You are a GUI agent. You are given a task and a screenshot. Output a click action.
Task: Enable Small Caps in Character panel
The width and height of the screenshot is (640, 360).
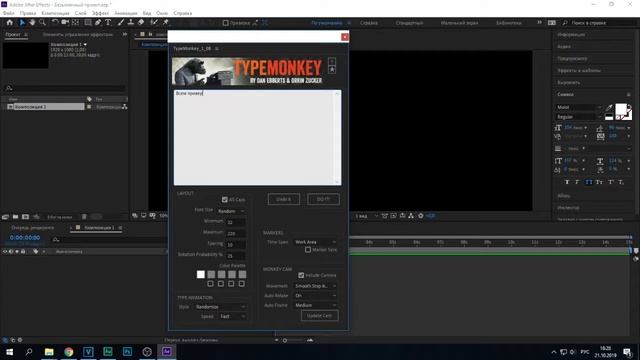[599, 182]
